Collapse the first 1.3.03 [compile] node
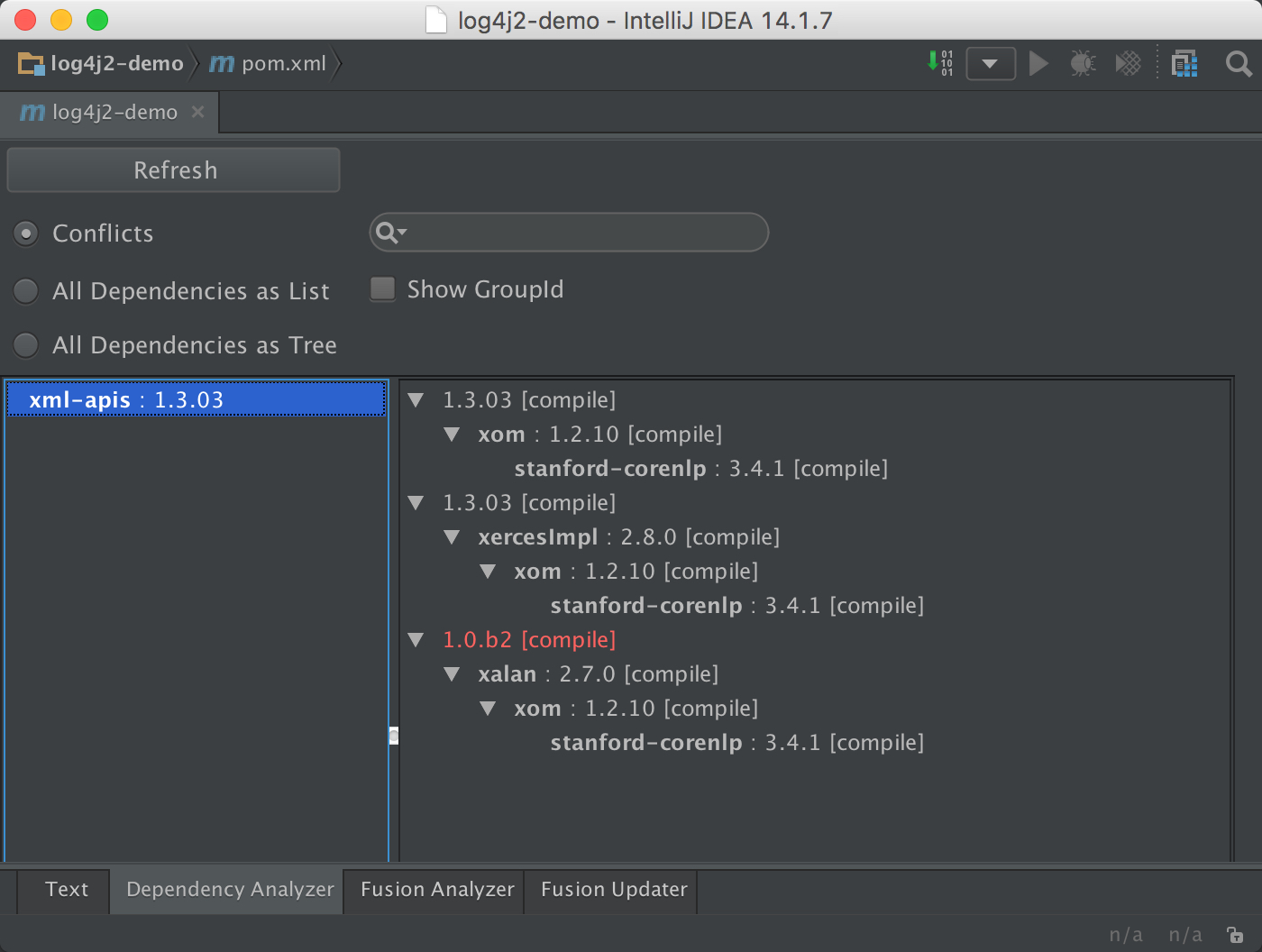The image size is (1262, 952). (x=416, y=400)
